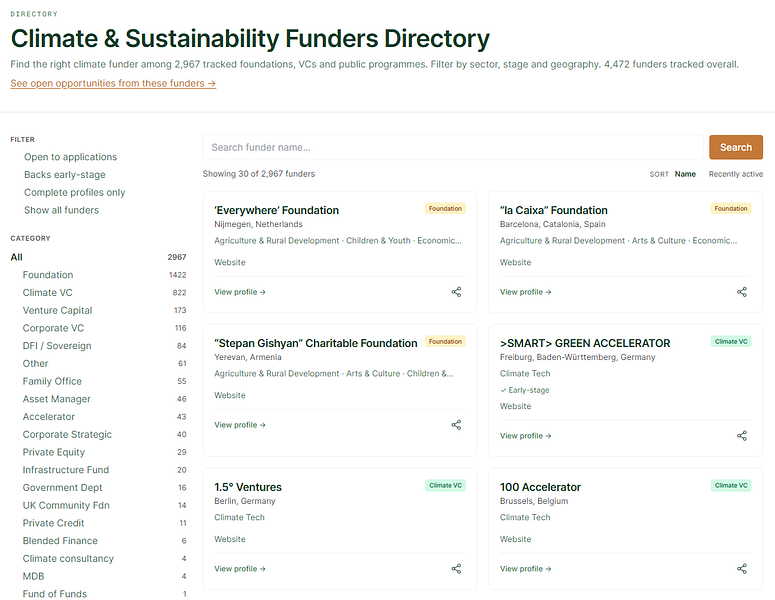Select the Blended Finance category
The width and height of the screenshot is (775, 600).
(x=104, y=541)
